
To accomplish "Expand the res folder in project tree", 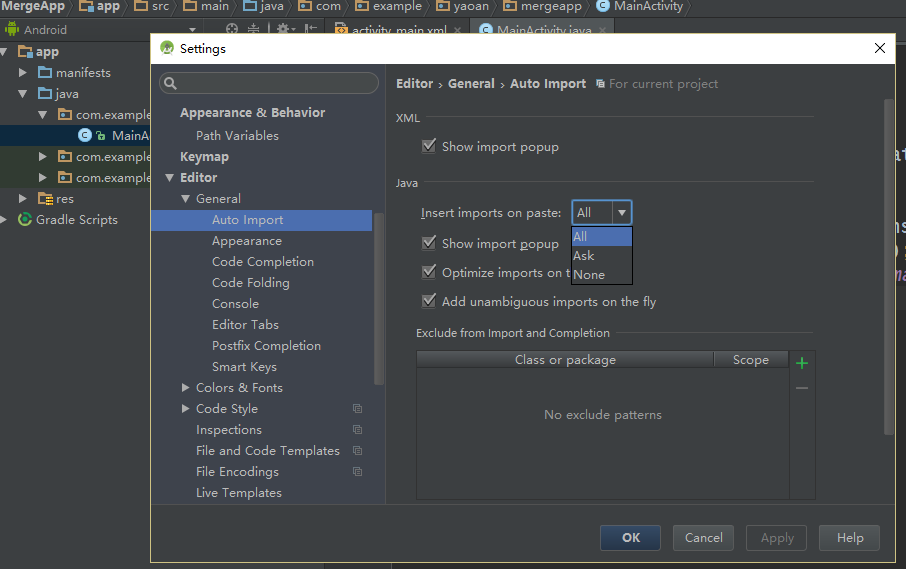I will click(x=23, y=199).
